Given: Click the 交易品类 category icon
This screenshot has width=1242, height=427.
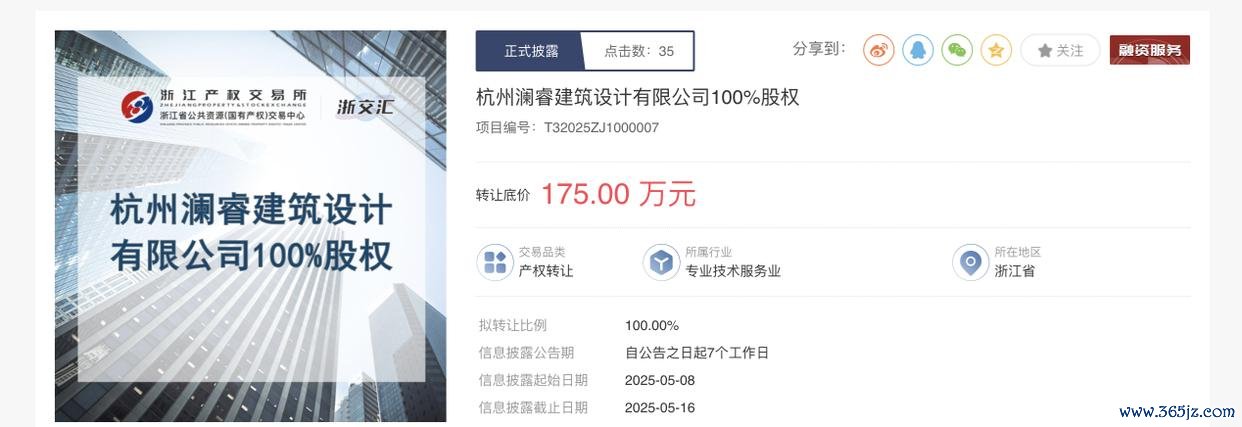Looking at the screenshot, I should 494,262.
